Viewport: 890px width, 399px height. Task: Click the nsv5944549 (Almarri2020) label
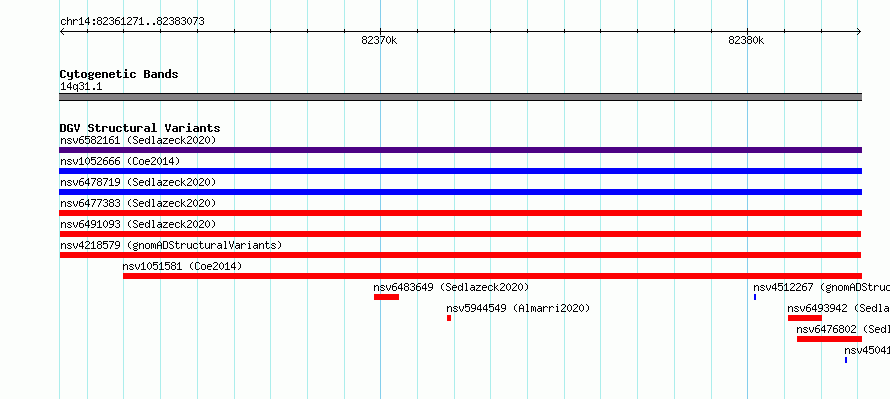[x=518, y=308]
